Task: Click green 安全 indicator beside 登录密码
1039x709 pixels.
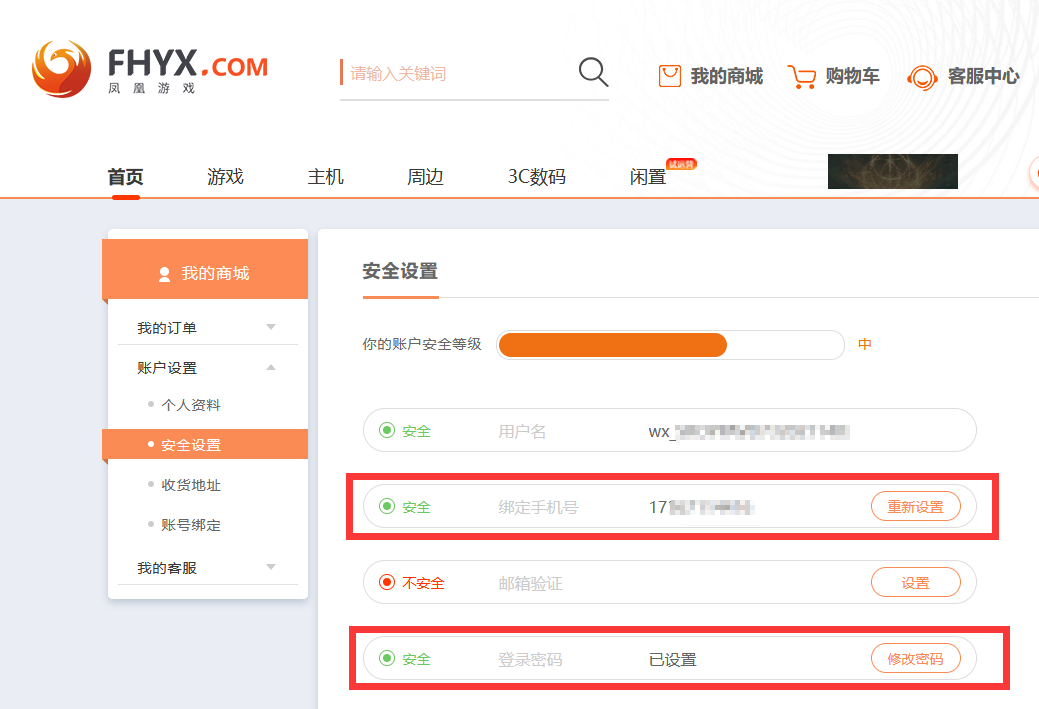Action: tap(387, 659)
